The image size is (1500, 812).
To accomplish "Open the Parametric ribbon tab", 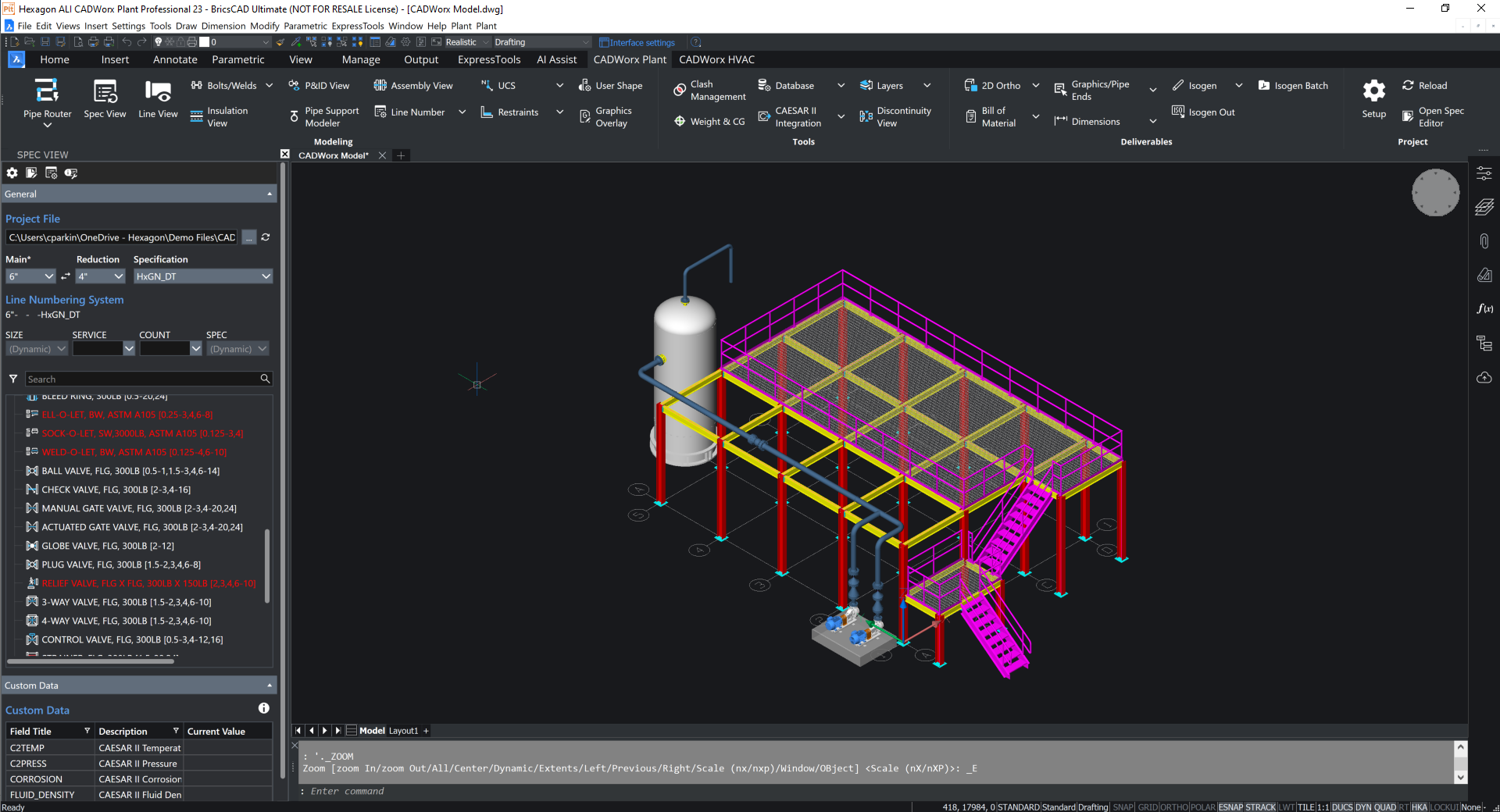I will tap(238, 59).
